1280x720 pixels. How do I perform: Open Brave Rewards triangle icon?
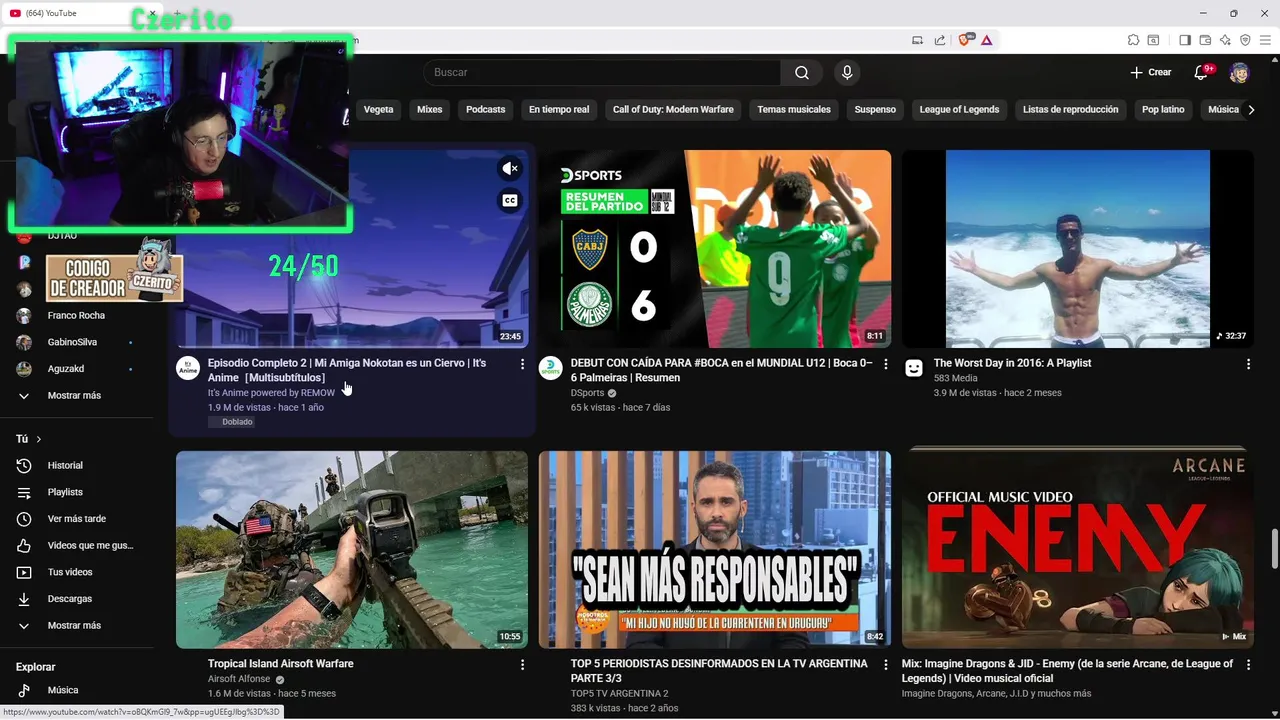[986, 40]
